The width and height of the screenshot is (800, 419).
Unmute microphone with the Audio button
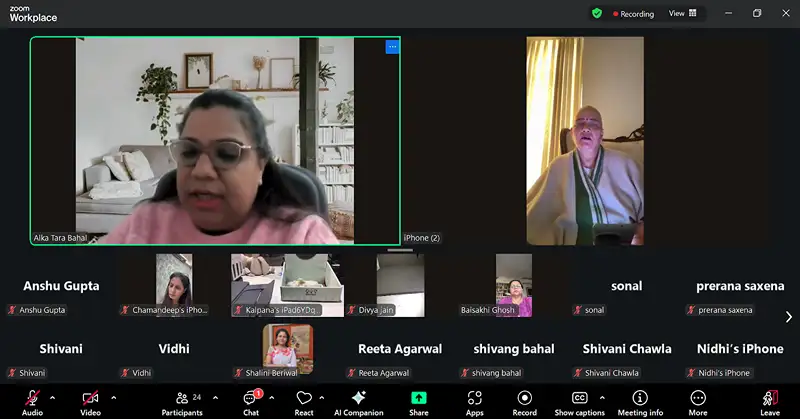tap(32, 399)
